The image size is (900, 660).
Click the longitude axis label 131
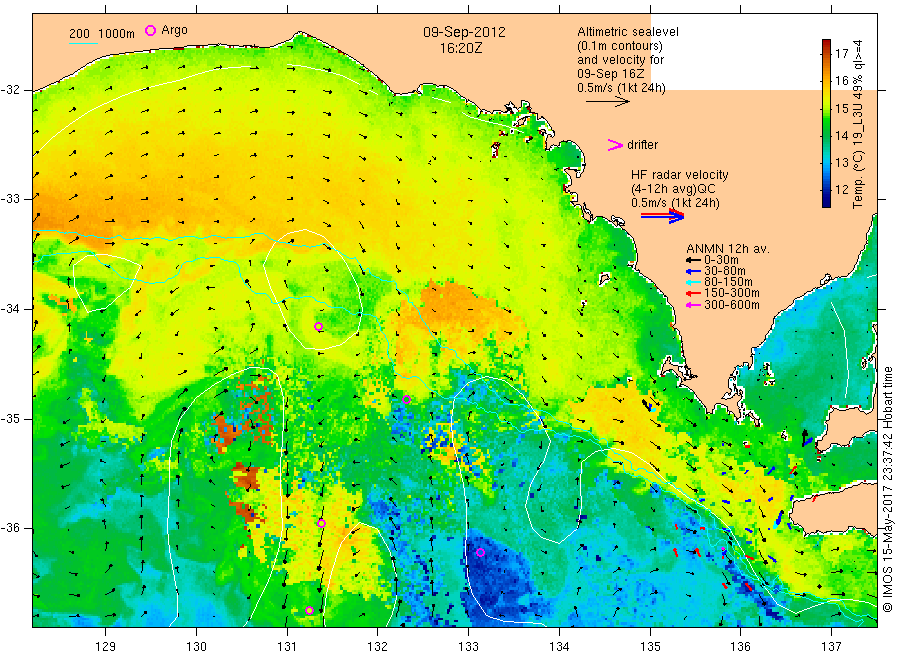(287, 647)
